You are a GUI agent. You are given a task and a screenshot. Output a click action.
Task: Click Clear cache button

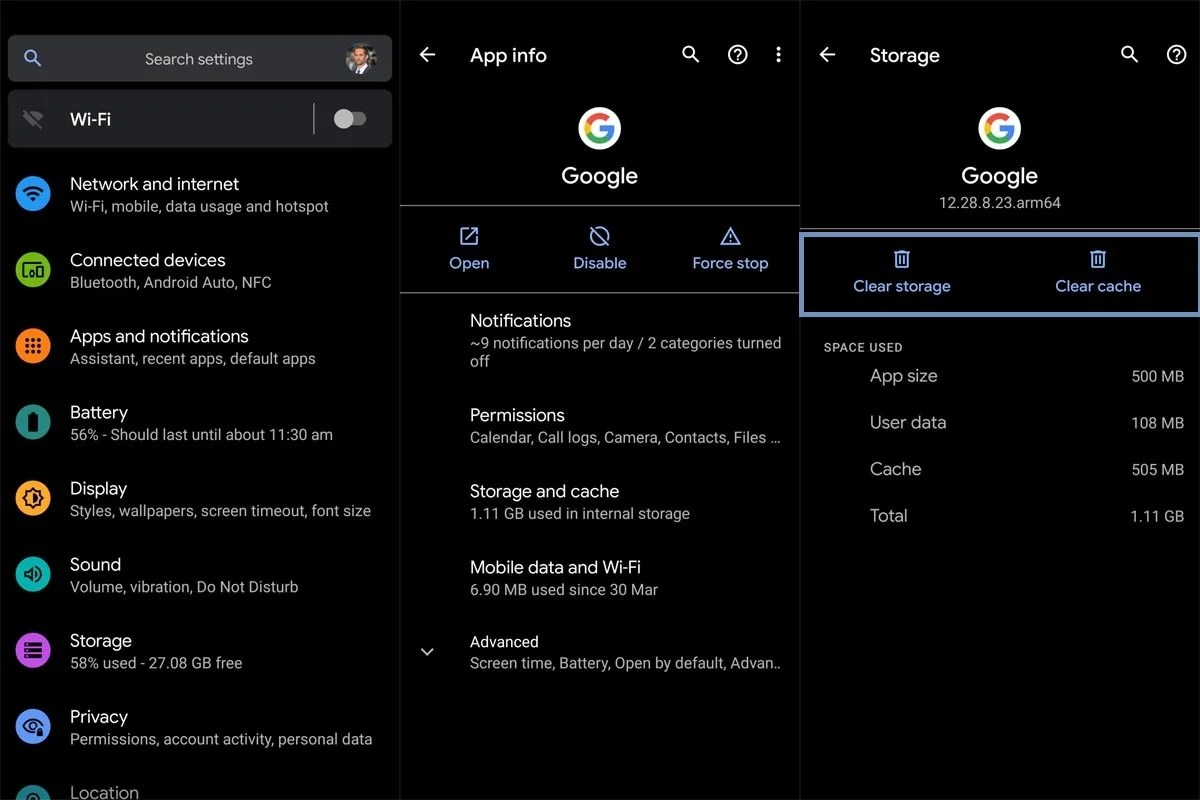1098,273
